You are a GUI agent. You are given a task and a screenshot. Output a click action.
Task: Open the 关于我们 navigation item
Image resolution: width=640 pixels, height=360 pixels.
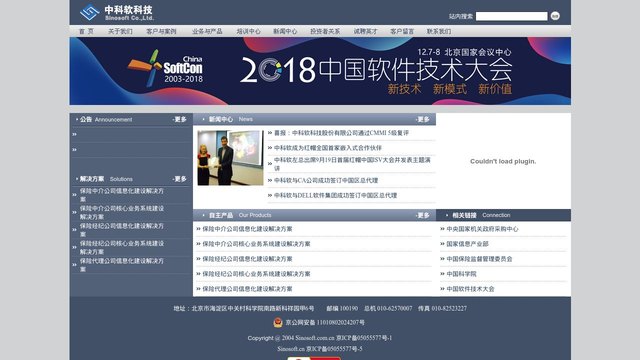[120, 31]
